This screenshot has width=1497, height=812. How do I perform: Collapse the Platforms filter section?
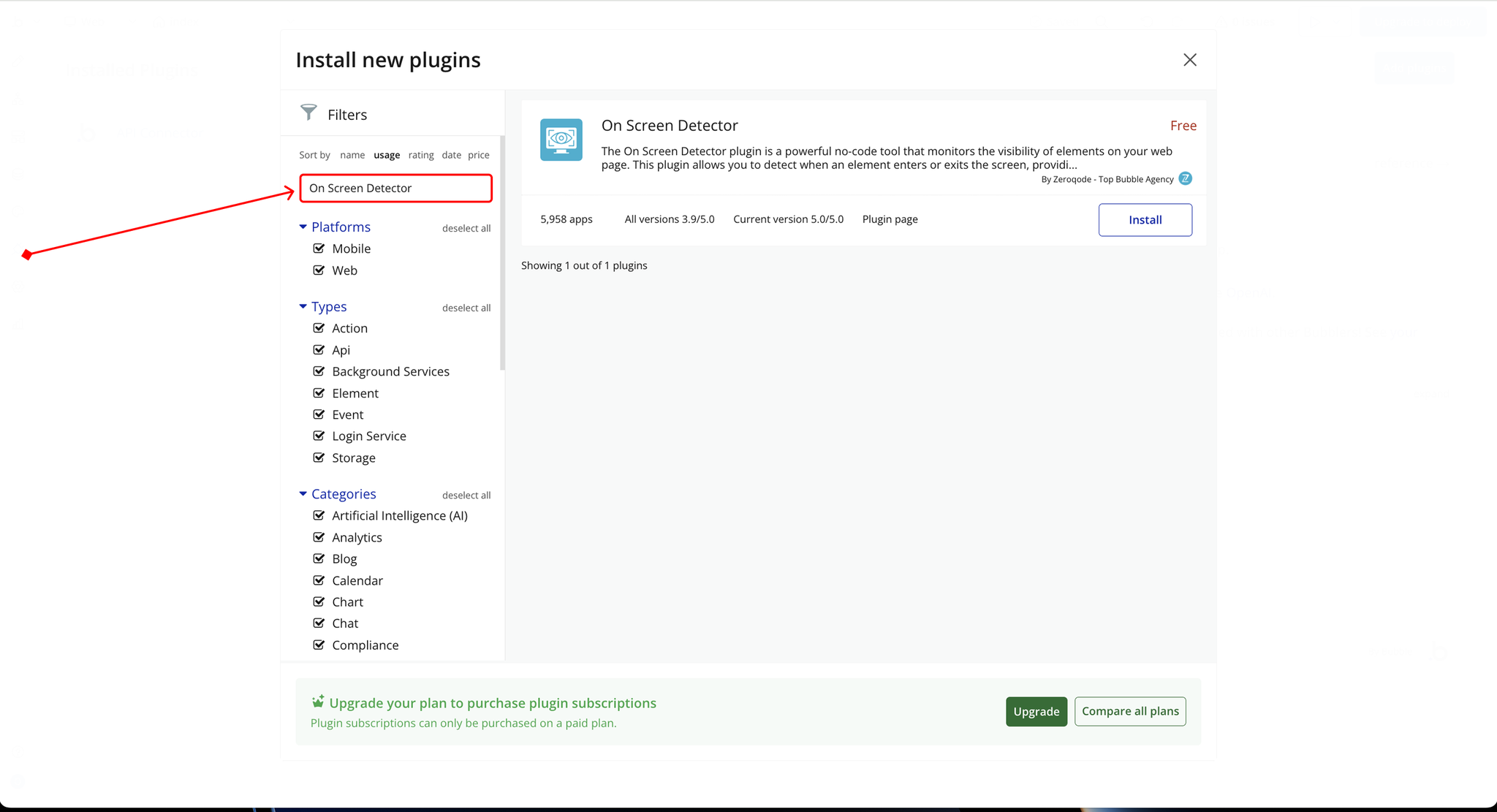(x=303, y=227)
